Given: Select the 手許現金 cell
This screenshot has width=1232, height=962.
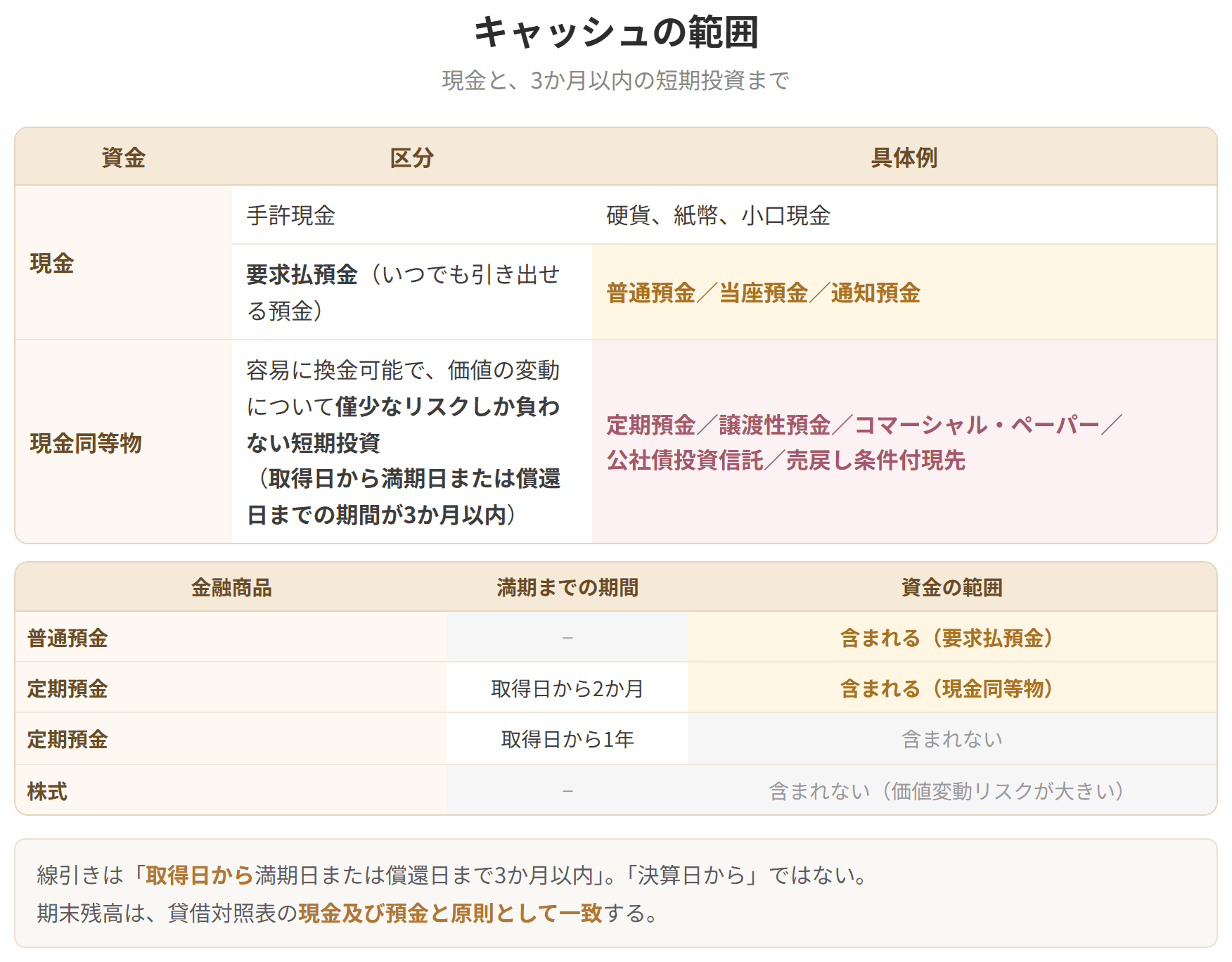Looking at the screenshot, I should pyautogui.click(x=412, y=215).
